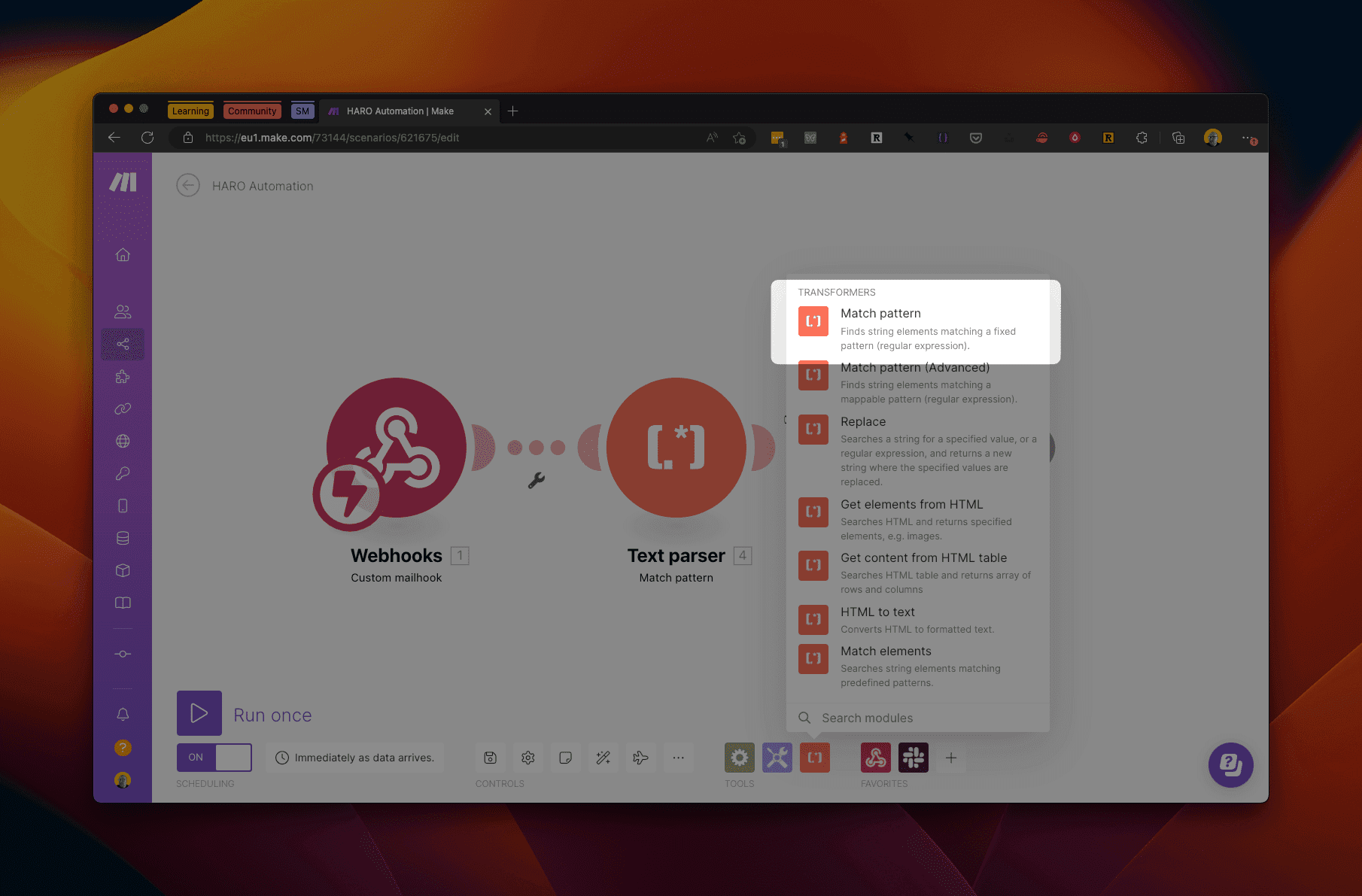Open the browser Collections icon

pyautogui.click(x=1178, y=138)
